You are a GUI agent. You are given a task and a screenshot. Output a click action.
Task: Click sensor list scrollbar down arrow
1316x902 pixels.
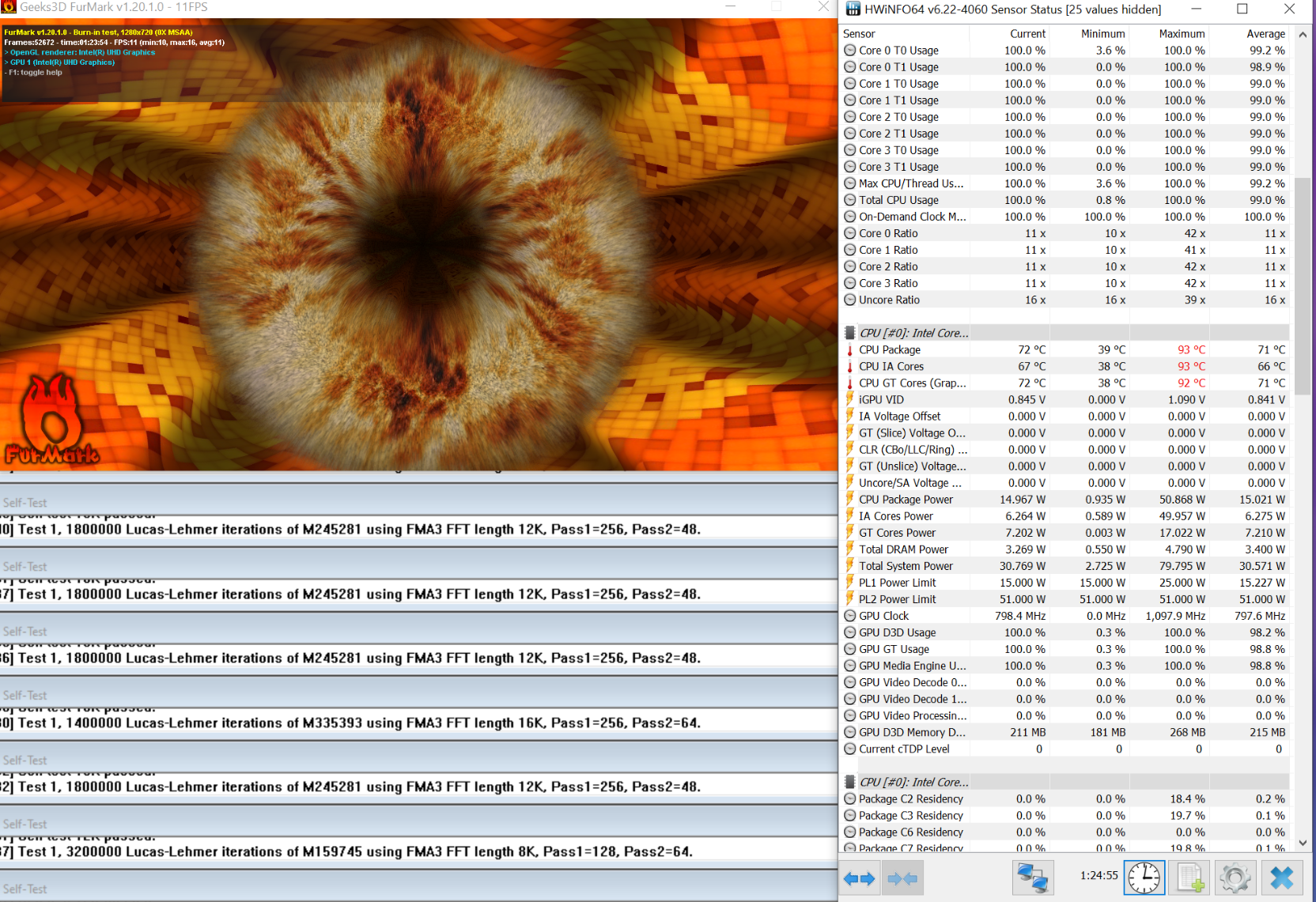[1303, 843]
